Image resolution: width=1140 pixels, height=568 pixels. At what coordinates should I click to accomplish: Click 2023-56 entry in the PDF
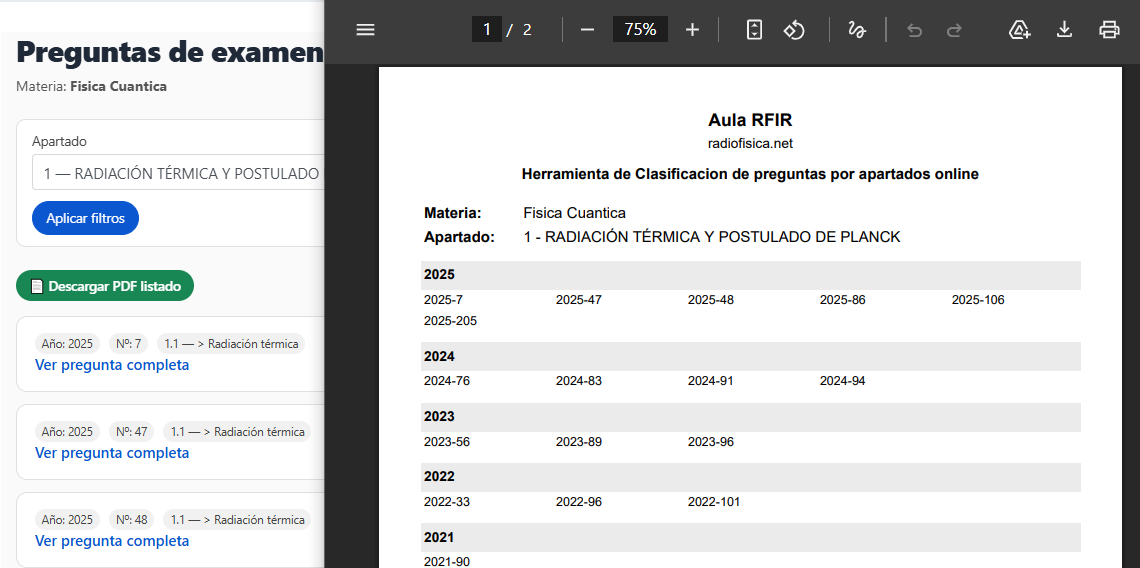pos(446,441)
